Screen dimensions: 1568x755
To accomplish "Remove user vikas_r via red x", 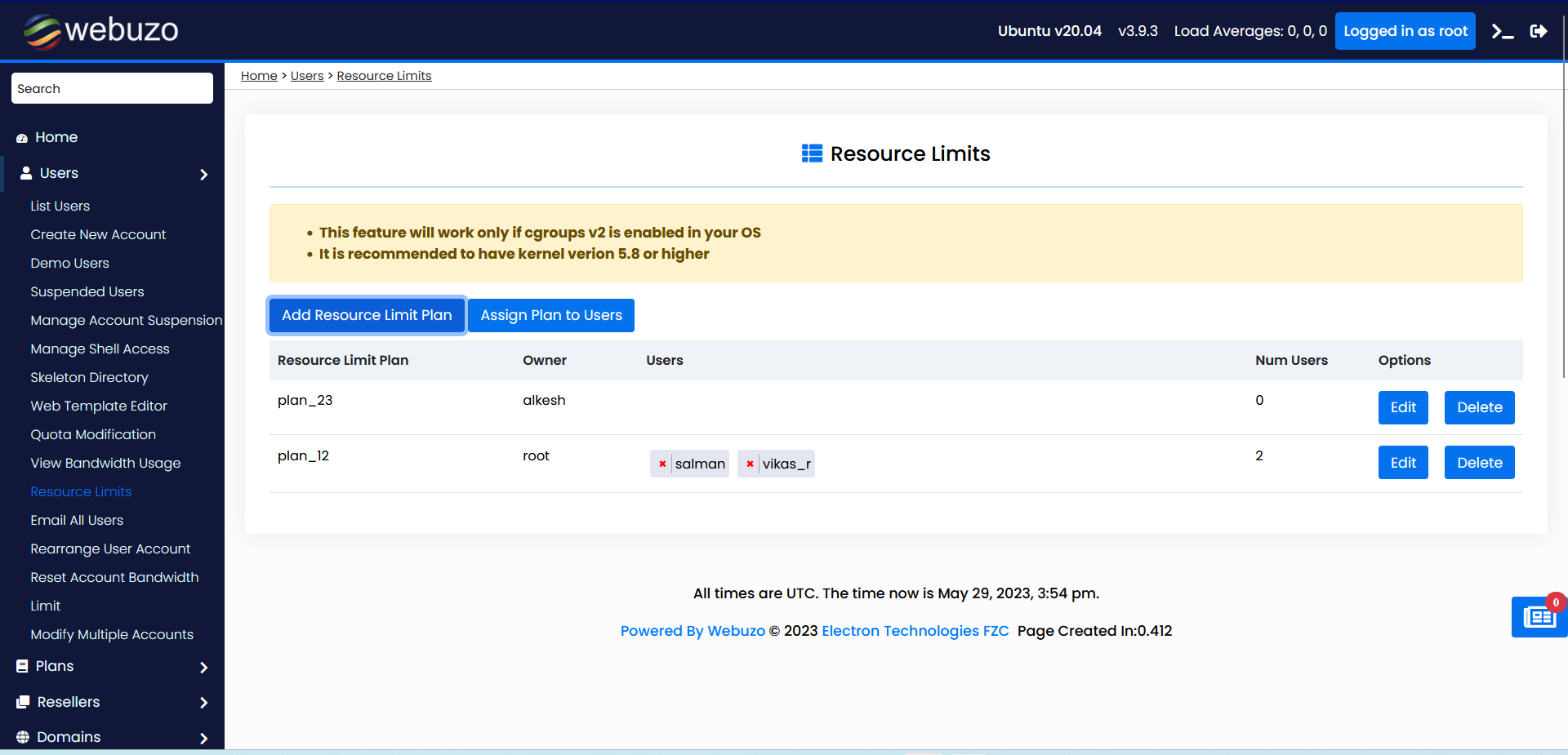I will coord(750,464).
